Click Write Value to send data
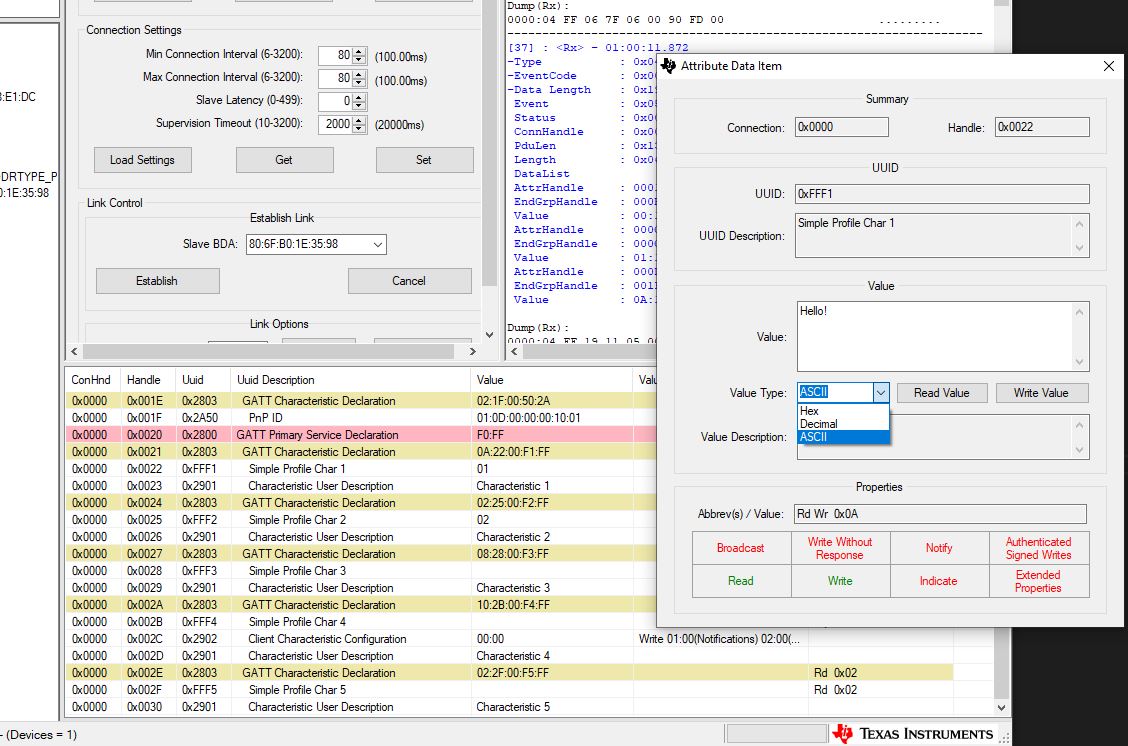Image resolution: width=1128 pixels, height=746 pixels. tap(1041, 392)
